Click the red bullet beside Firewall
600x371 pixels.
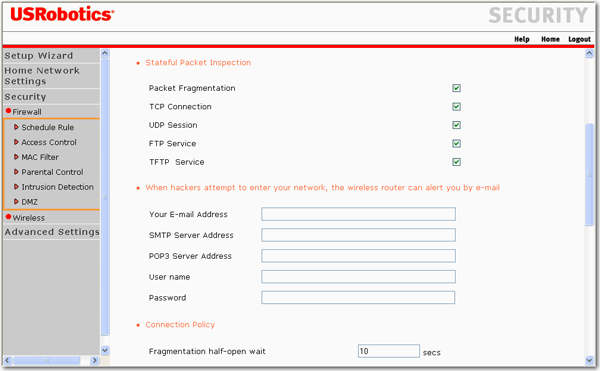coord(8,111)
